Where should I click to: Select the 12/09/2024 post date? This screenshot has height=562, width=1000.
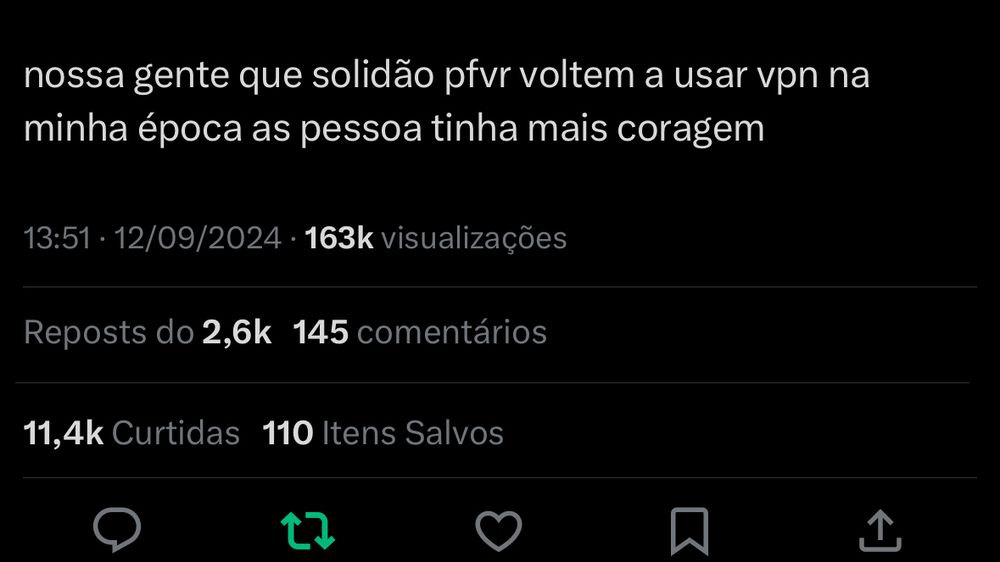coord(198,239)
